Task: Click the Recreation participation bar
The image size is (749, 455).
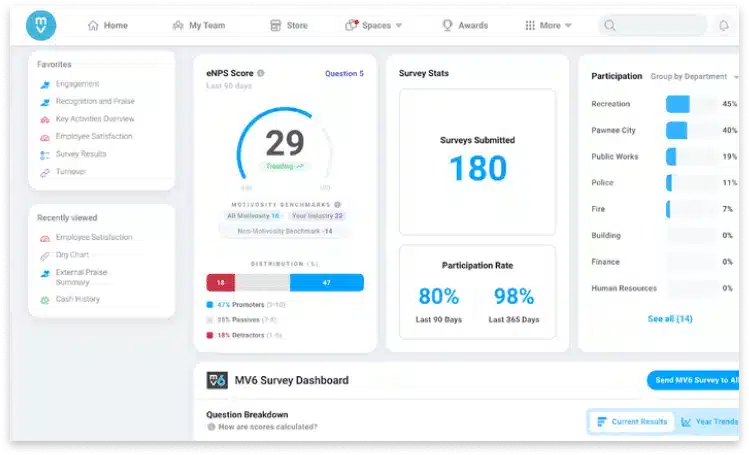Action: pos(678,104)
